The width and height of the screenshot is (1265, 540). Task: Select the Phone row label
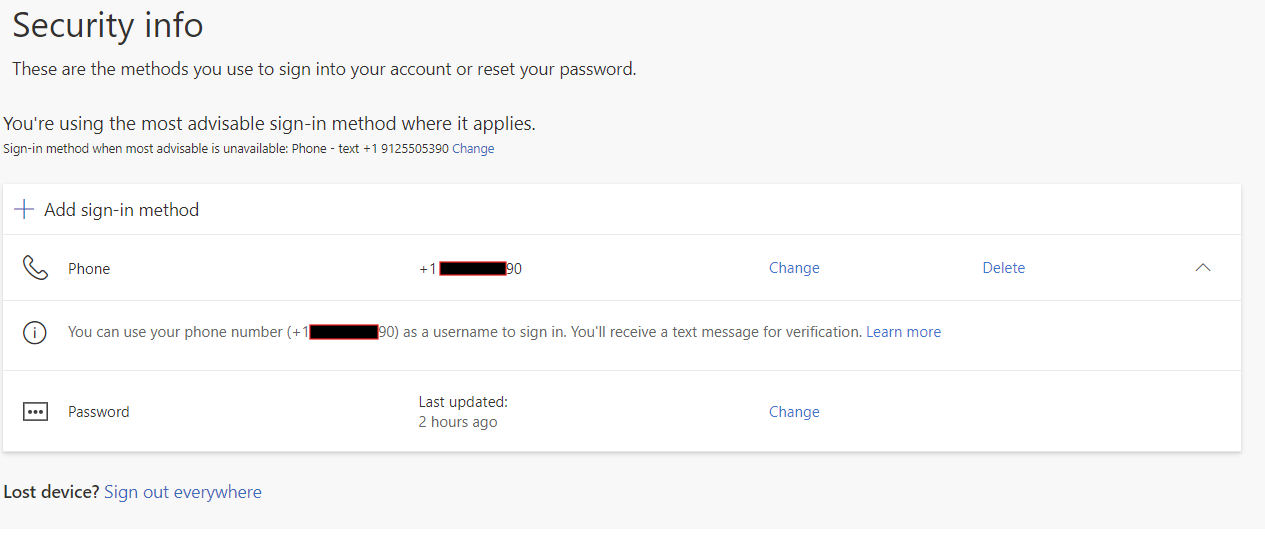(89, 269)
